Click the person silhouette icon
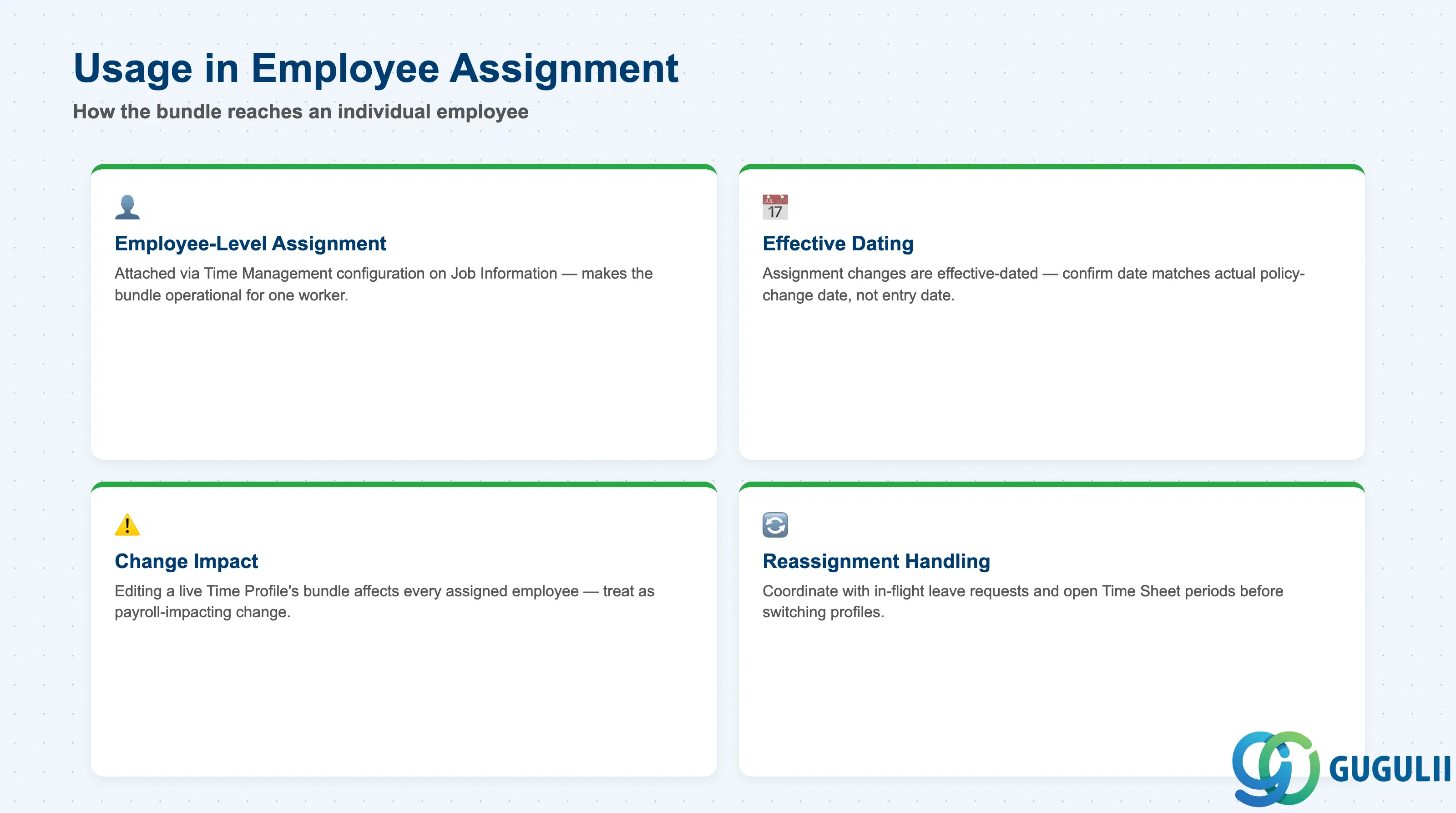Image resolution: width=1456 pixels, height=813 pixels. (127, 207)
